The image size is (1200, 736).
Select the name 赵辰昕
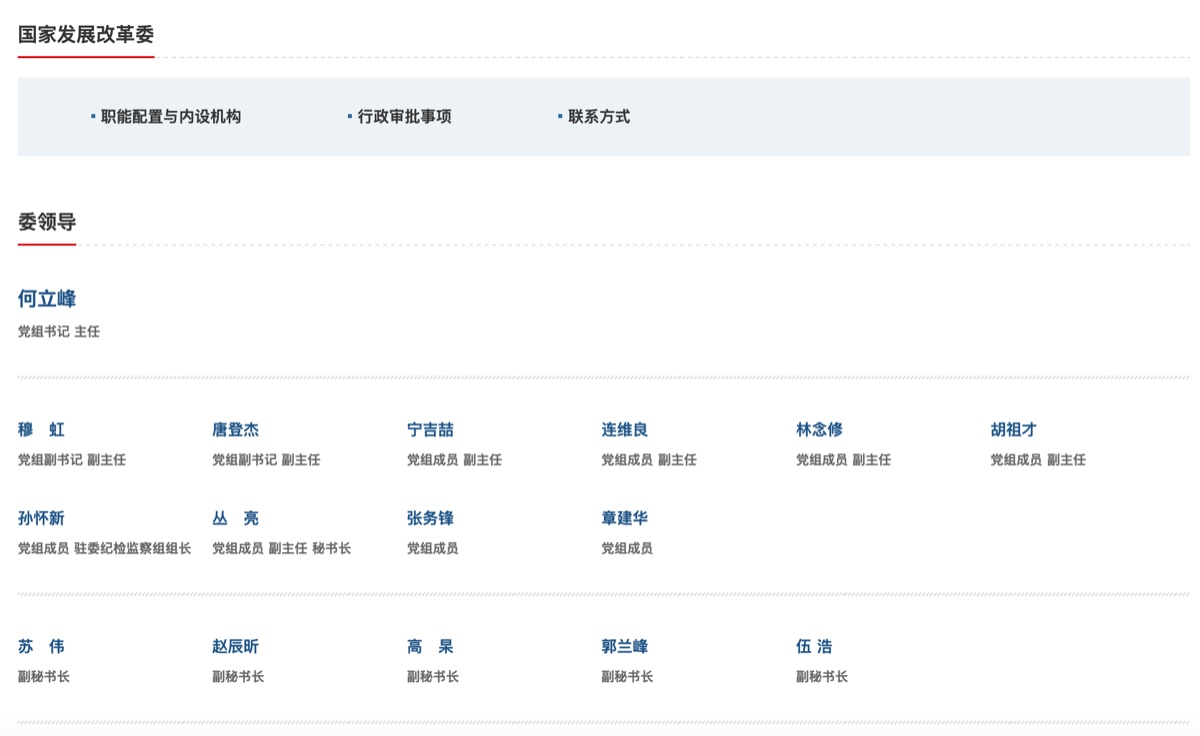pos(235,647)
